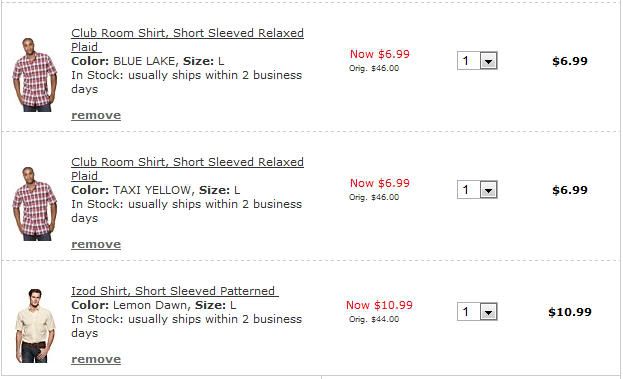Click the Orig. $46.00 under the Taxi Yellow price
Viewport: 623px width, 379px height.
[374, 197]
